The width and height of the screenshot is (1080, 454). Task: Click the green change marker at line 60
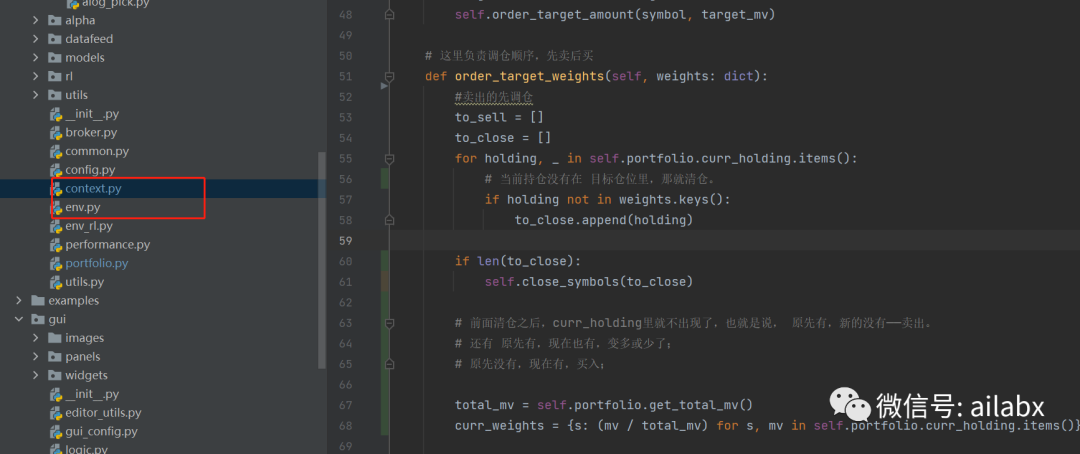pos(384,261)
